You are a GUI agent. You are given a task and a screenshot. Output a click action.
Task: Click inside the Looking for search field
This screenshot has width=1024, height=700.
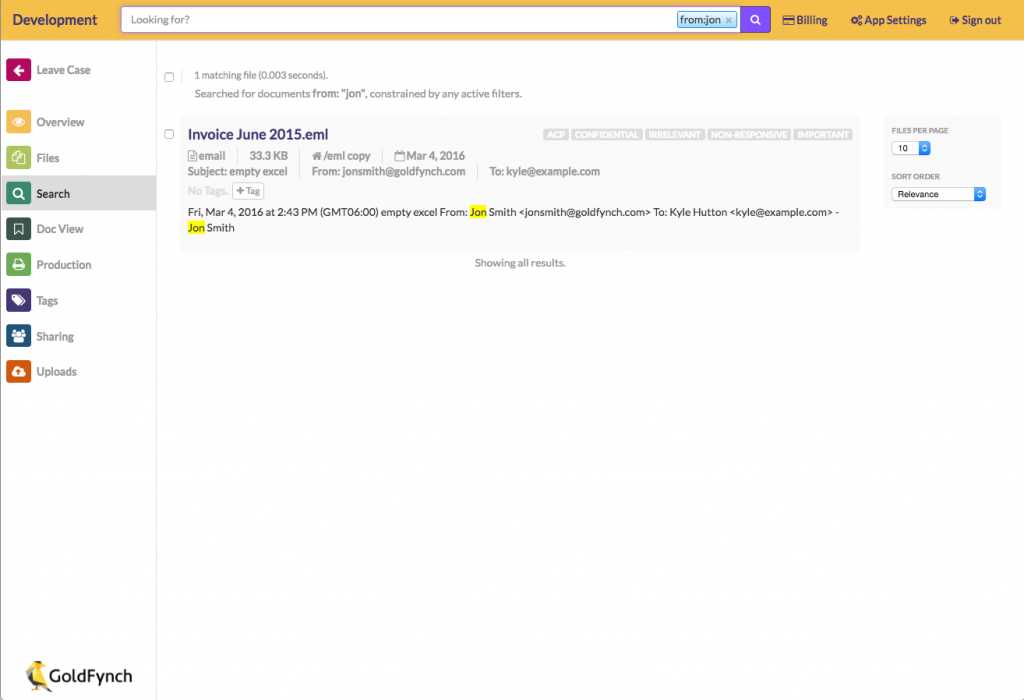click(400, 19)
